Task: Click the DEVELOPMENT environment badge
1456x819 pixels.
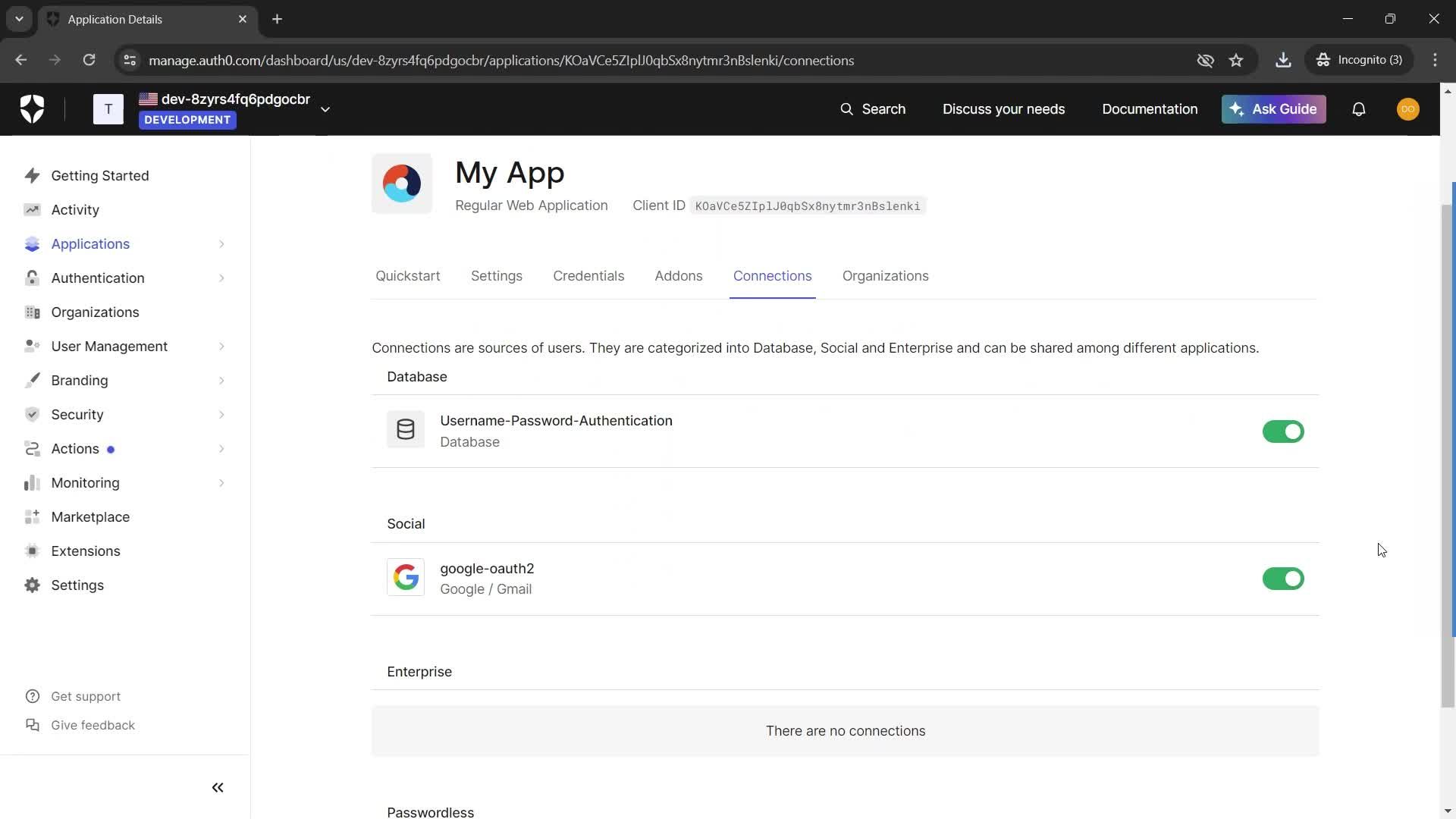Action: pos(187,120)
